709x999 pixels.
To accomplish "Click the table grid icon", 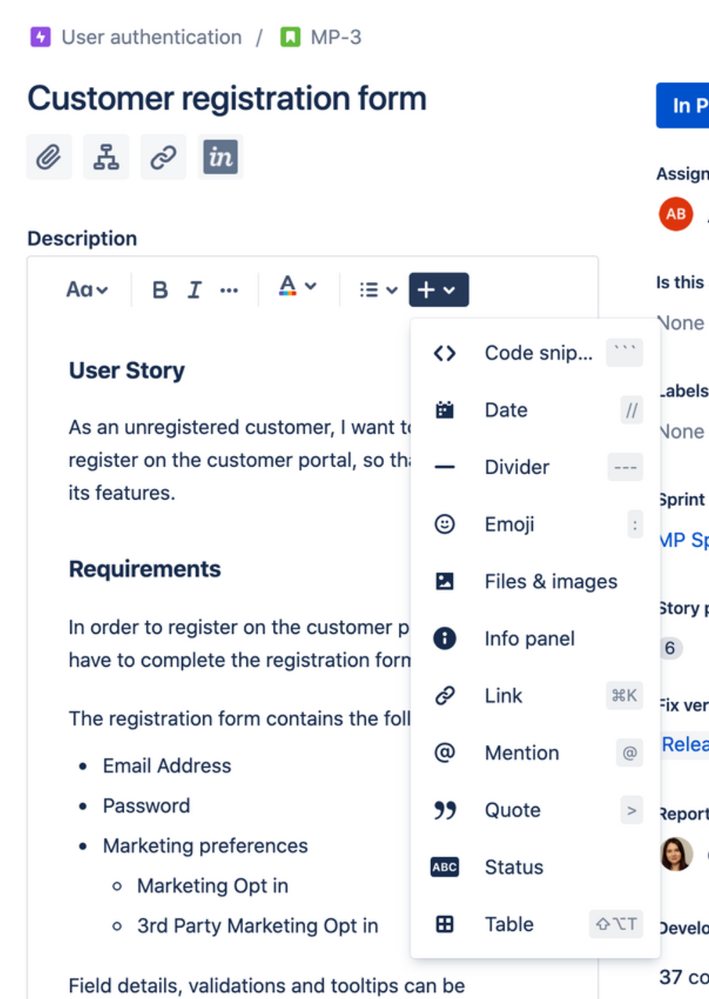I will [x=445, y=924].
